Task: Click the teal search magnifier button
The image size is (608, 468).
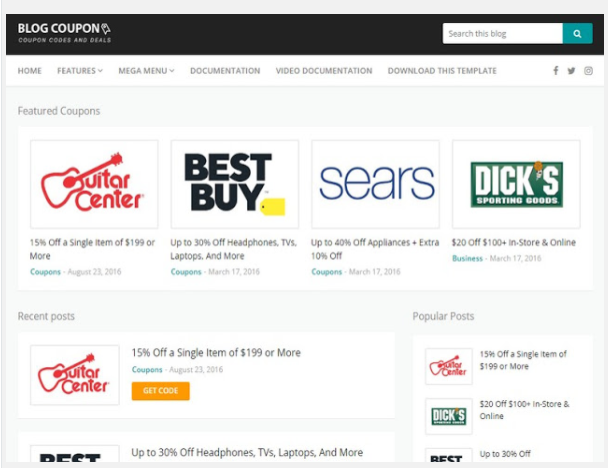Action: click(x=577, y=33)
